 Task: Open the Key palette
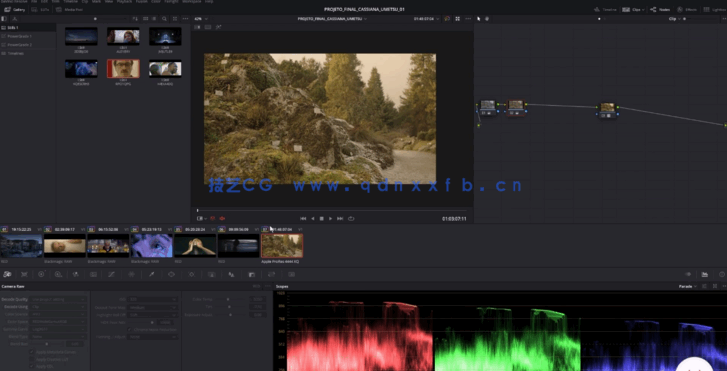pyautogui.click(x=252, y=274)
